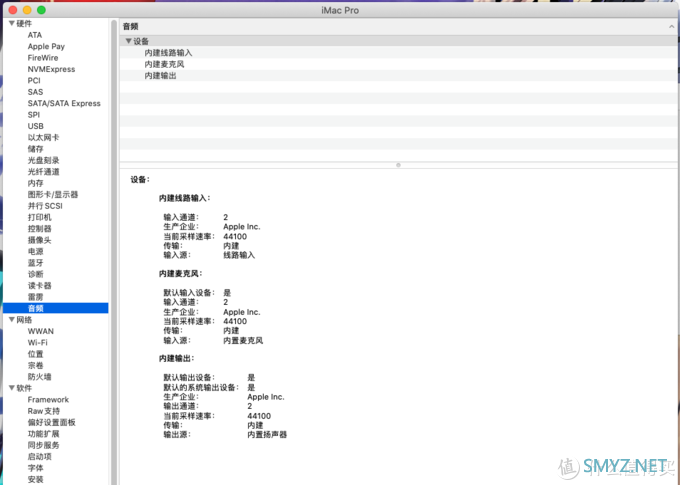Viewport: 680px width, 485px height.
Task: Click the 内置麦克风 input source value
Action: (x=243, y=341)
